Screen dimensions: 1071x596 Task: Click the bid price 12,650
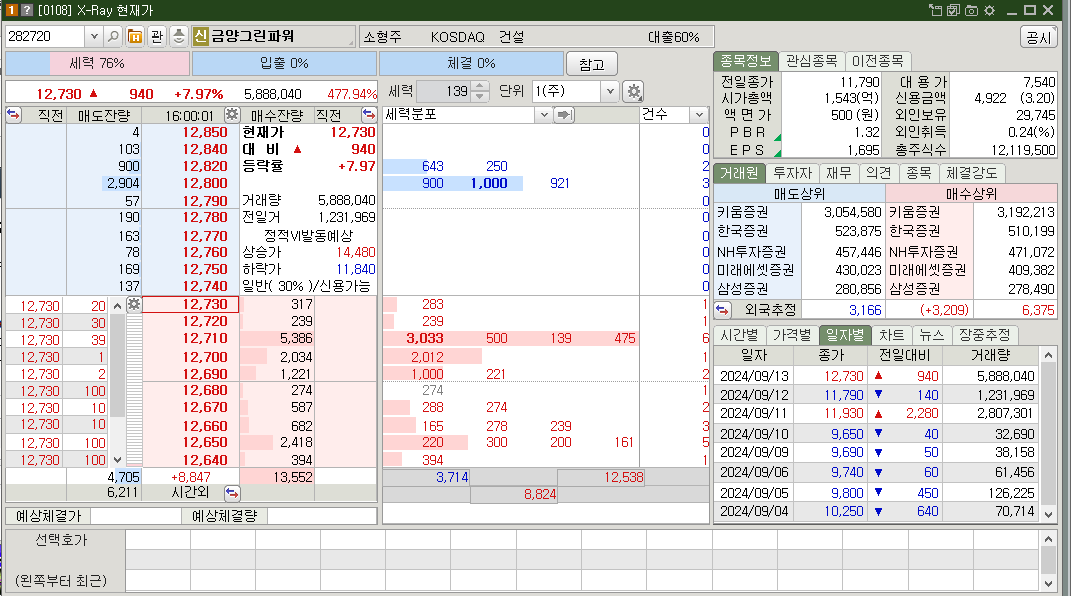click(x=204, y=442)
